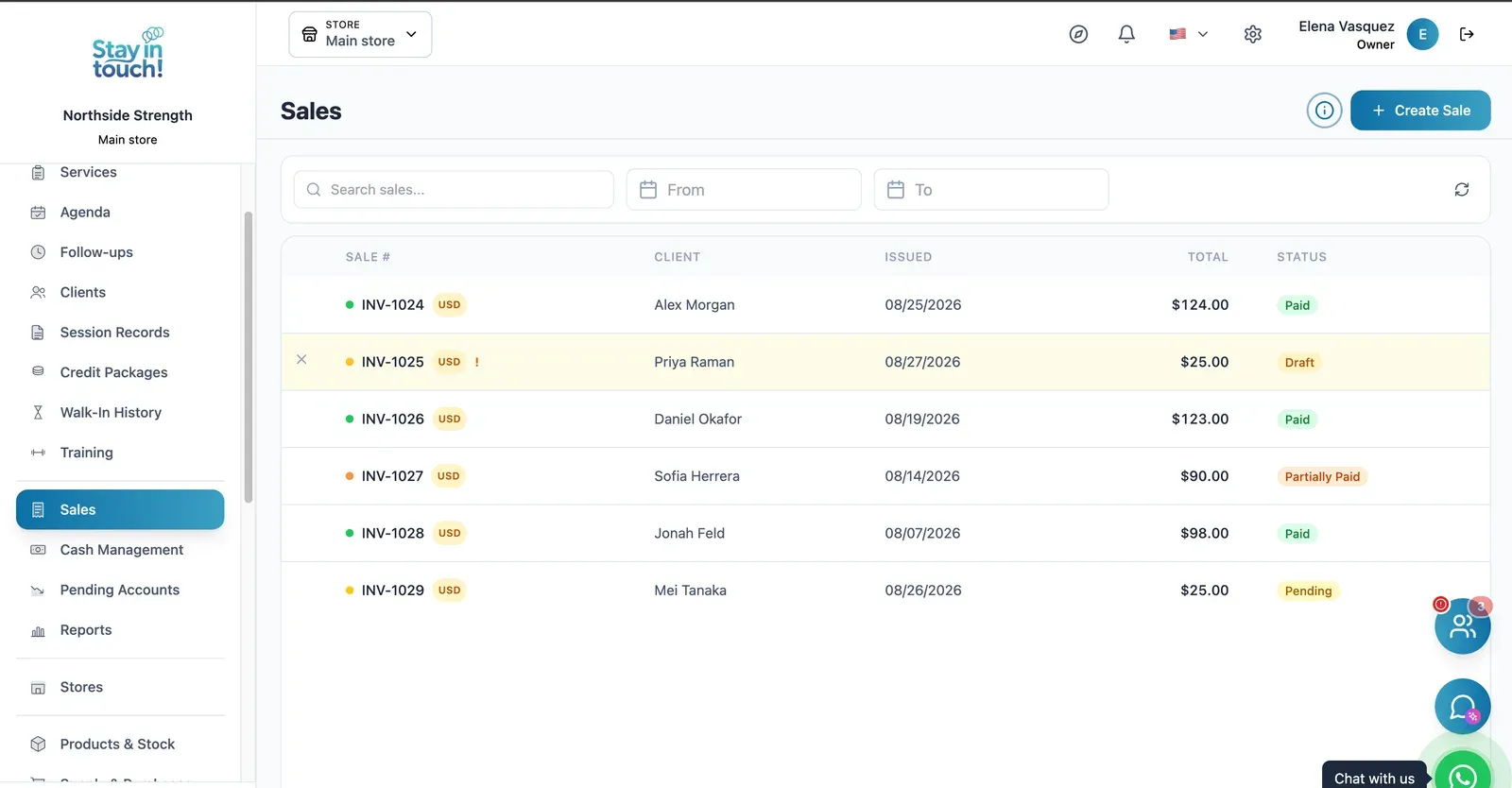Click the info circle icon

pos(1325,111)
